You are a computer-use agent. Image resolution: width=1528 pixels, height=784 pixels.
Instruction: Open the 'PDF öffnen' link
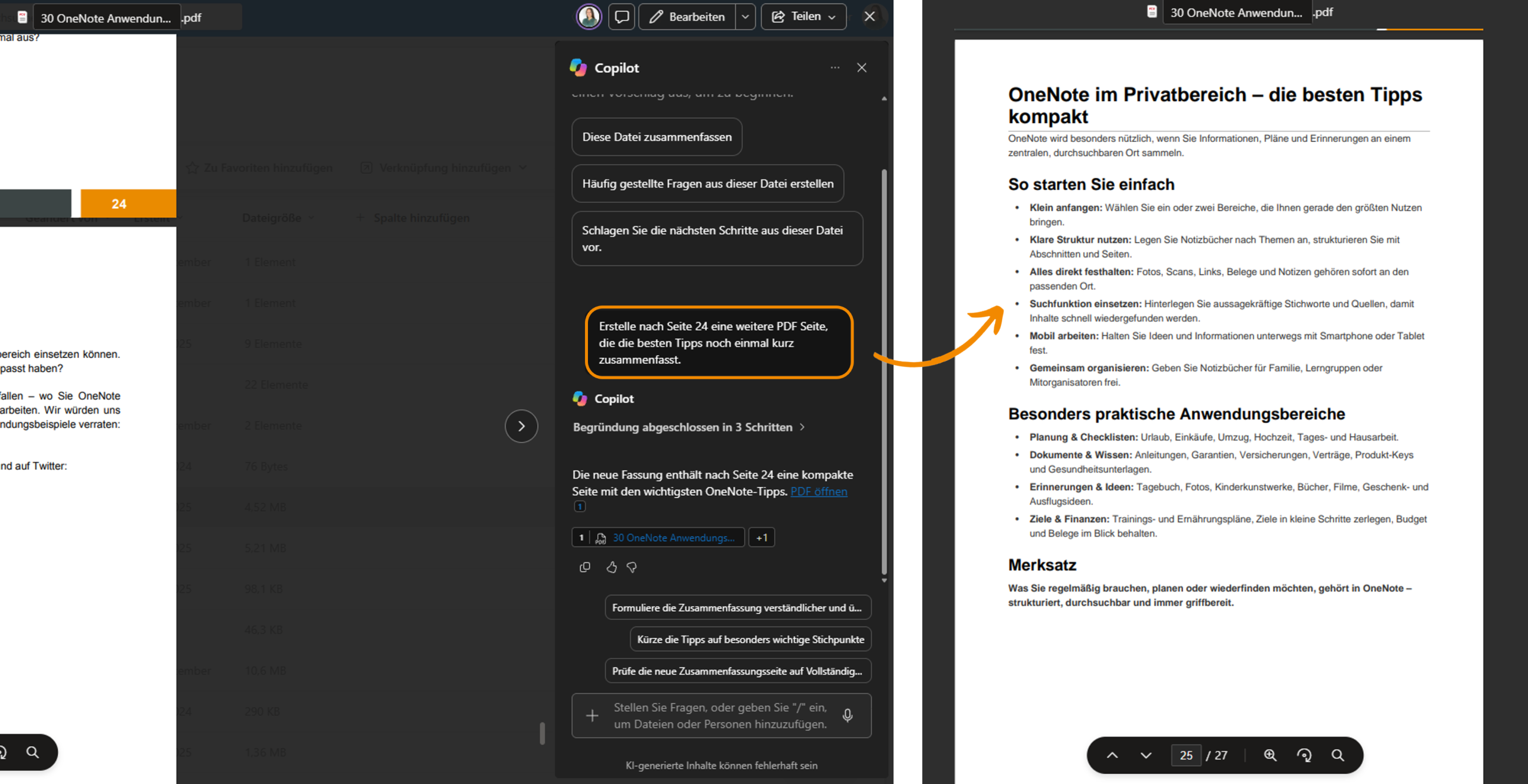coord(818,492)
